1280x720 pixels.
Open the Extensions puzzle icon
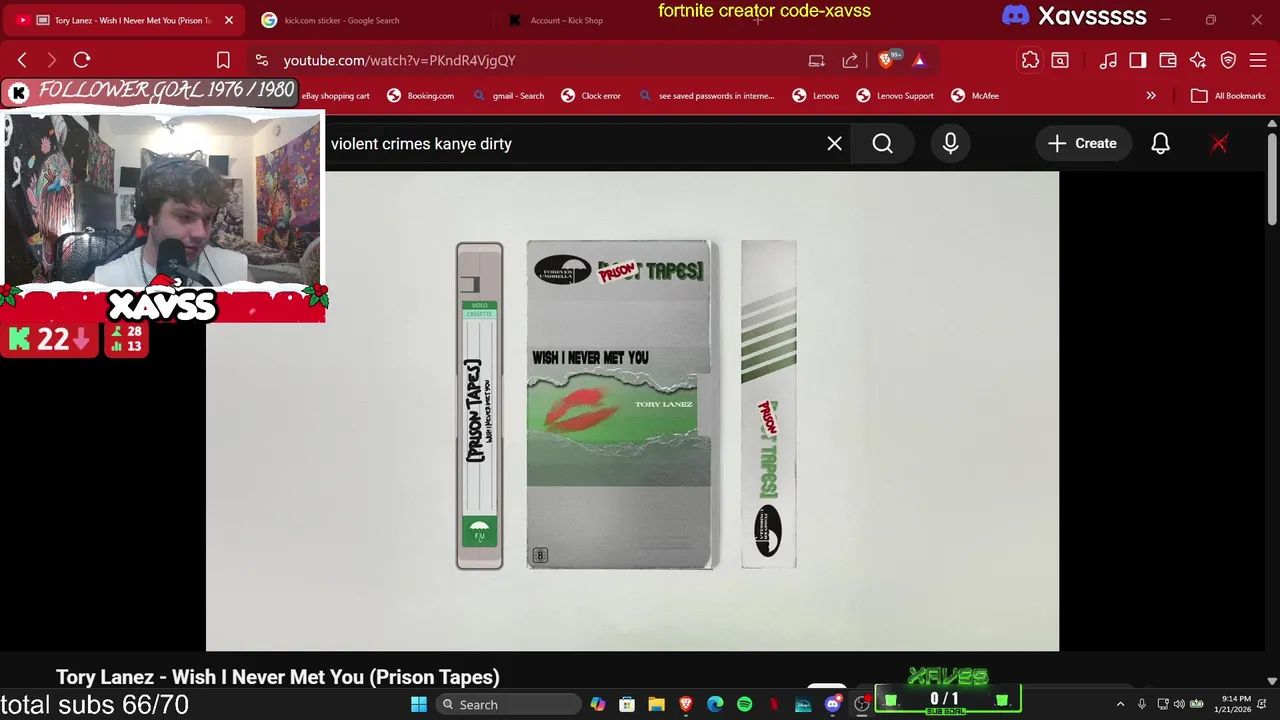click(1030, 60)
